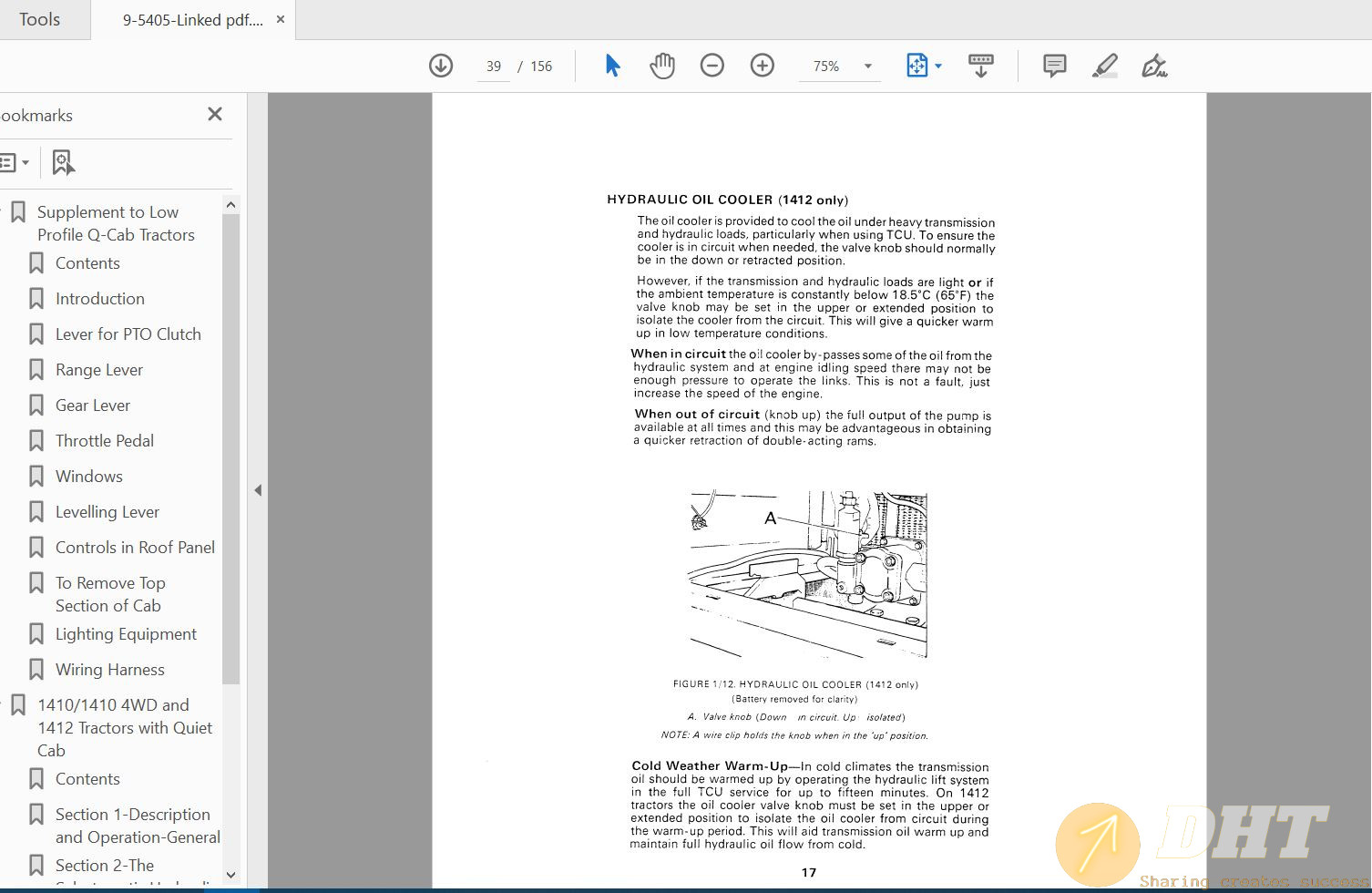This screenshot has height=893, width=1372.
Task: Open the first Contents bookmark under Supplement
Action: click(87, 263)
